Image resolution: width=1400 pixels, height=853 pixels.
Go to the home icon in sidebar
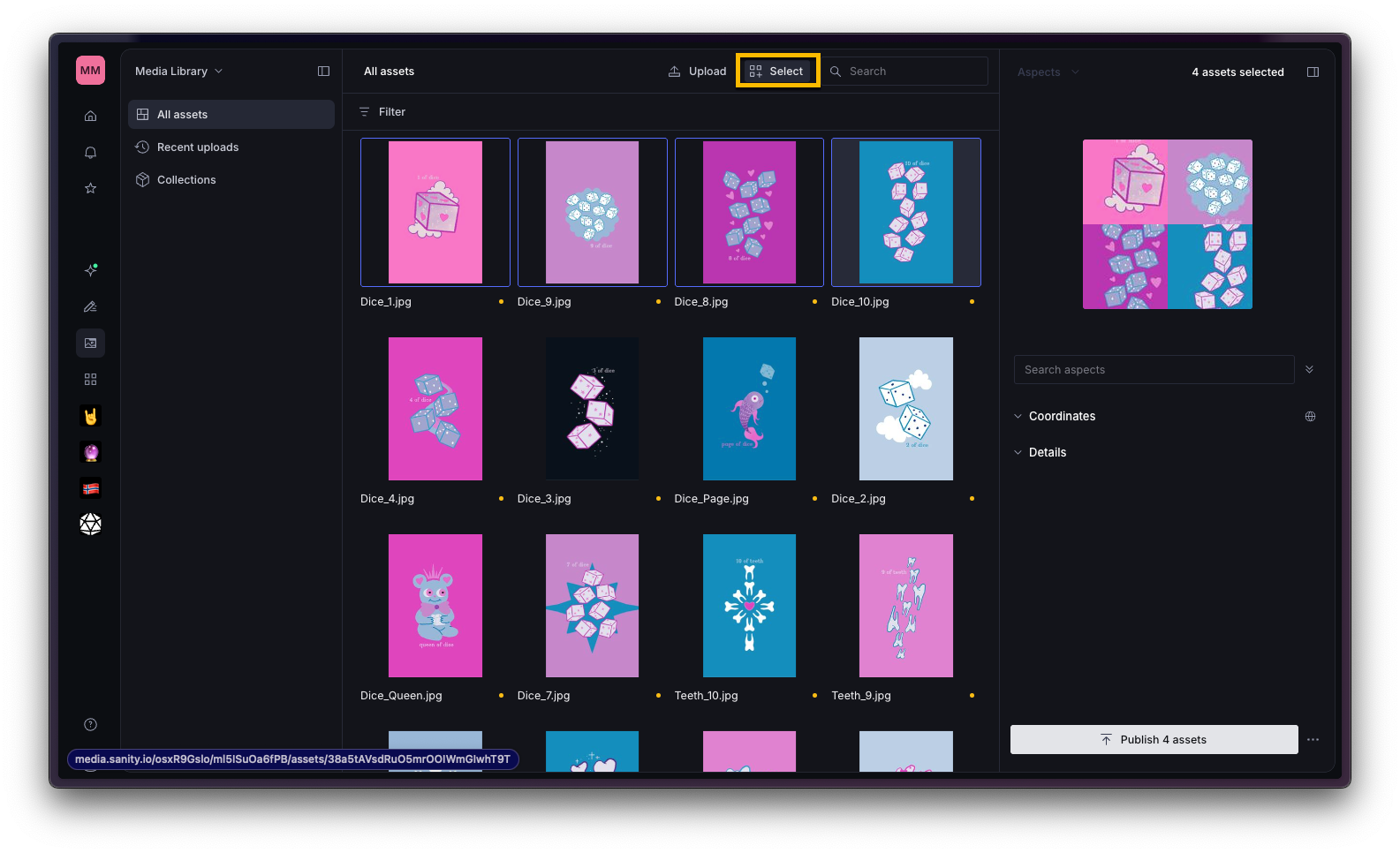[90, 116]
